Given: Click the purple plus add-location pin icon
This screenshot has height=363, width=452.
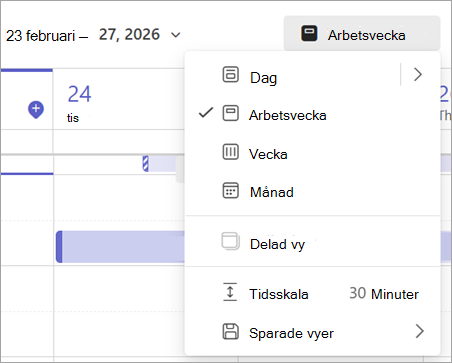Looking at the screenshot, I should pos(36,109).
